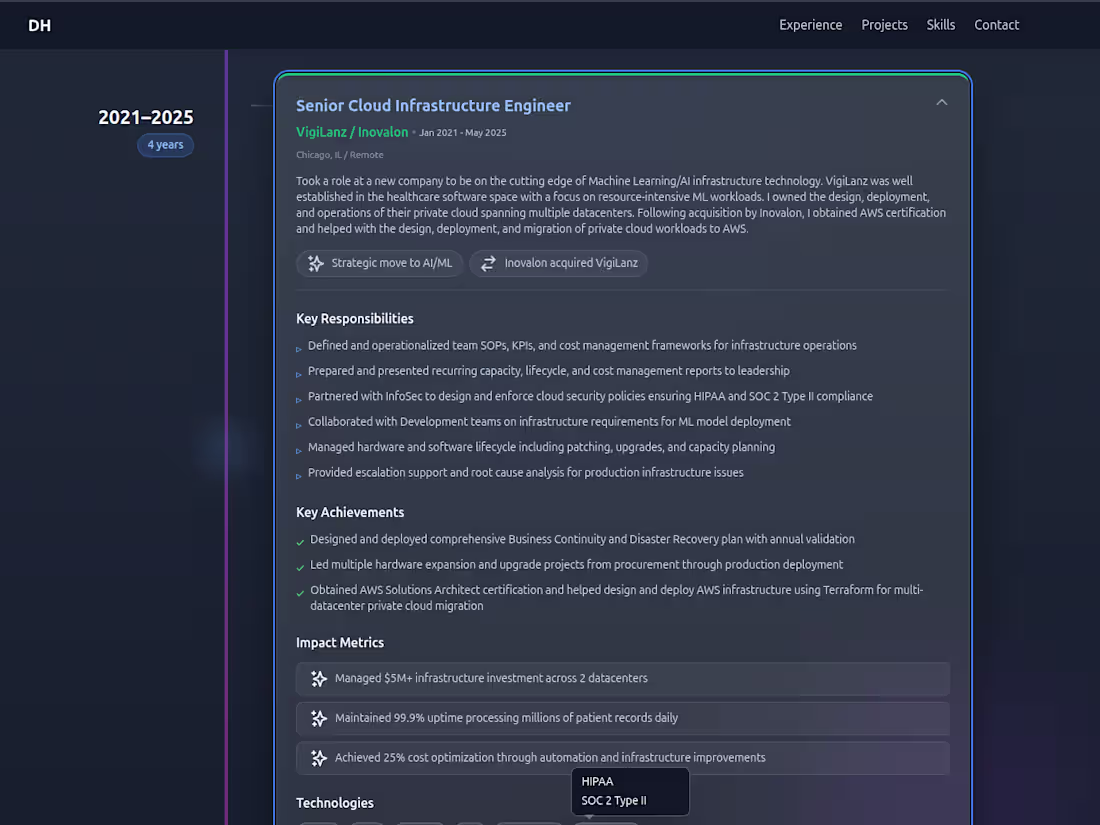Click the Obtained AWS Solutions Architect certification line
The image size is (1100, 825).
(616, 598)
